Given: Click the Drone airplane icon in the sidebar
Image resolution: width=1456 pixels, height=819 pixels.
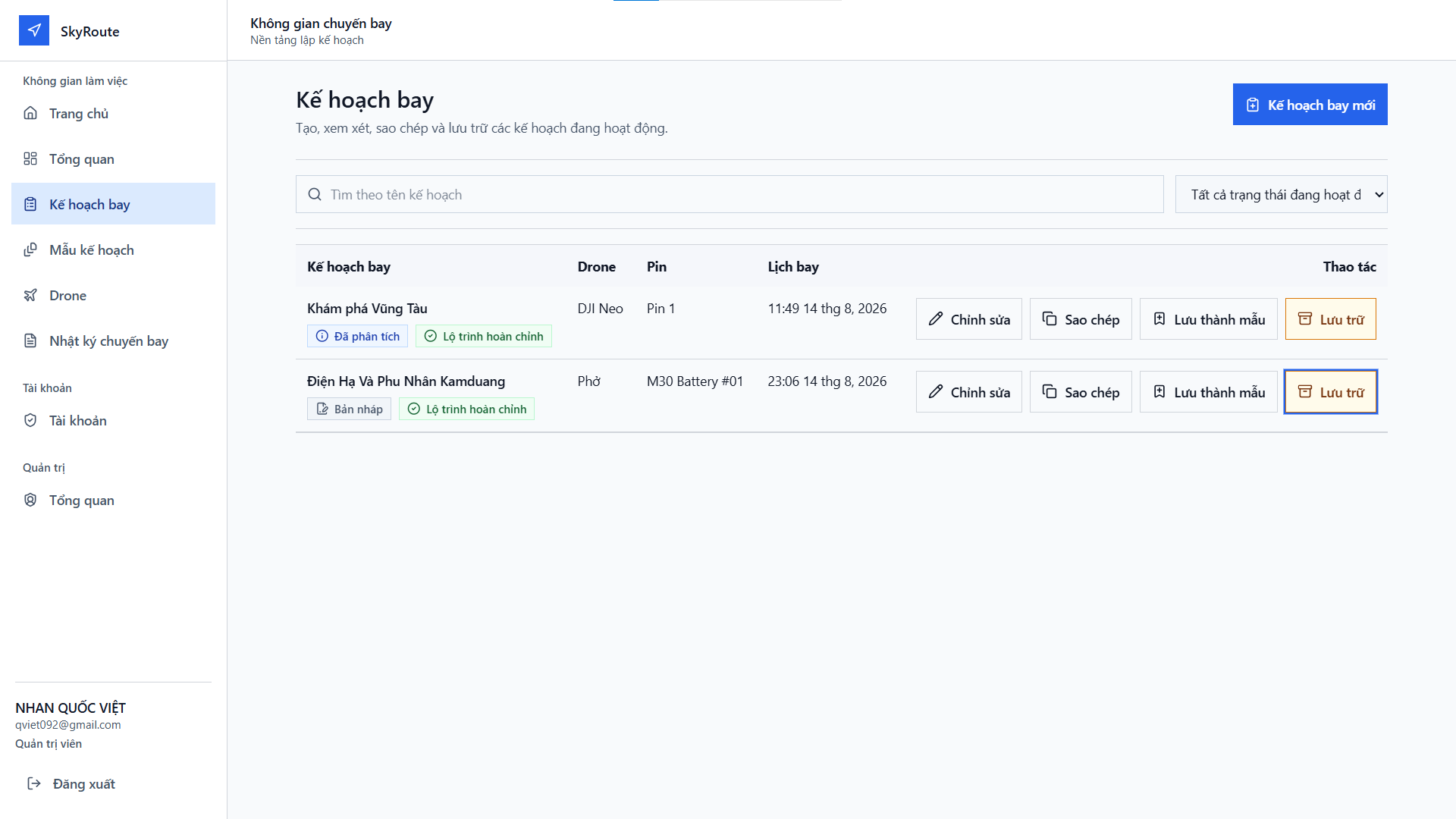Looking at the screenshot, I should click(x=30, y=295).
